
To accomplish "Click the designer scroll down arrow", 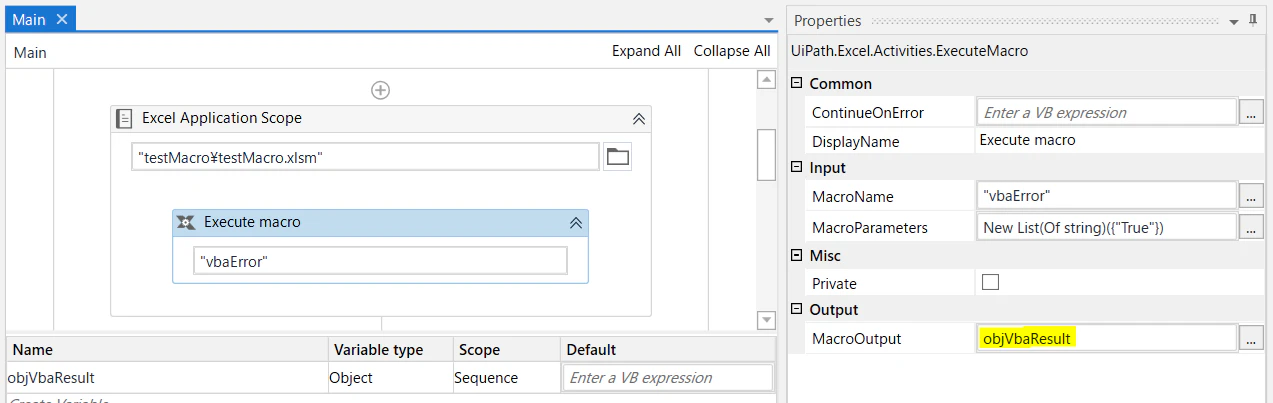I will [x=766, y=320].
